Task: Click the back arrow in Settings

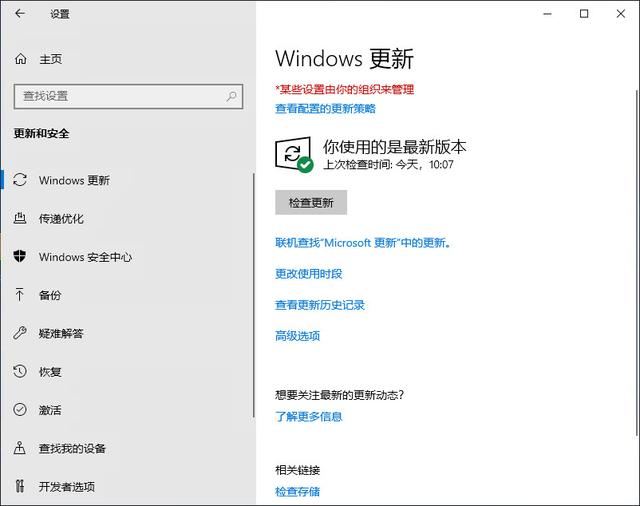Action: point(20,13)
